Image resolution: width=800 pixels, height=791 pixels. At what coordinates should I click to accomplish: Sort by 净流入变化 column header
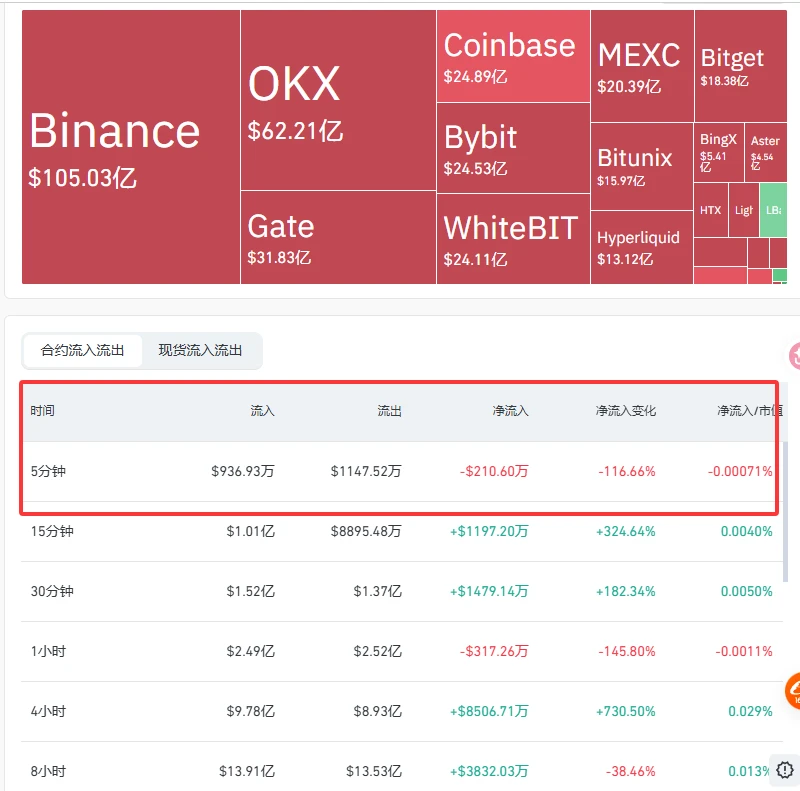[x=626, y=411]
